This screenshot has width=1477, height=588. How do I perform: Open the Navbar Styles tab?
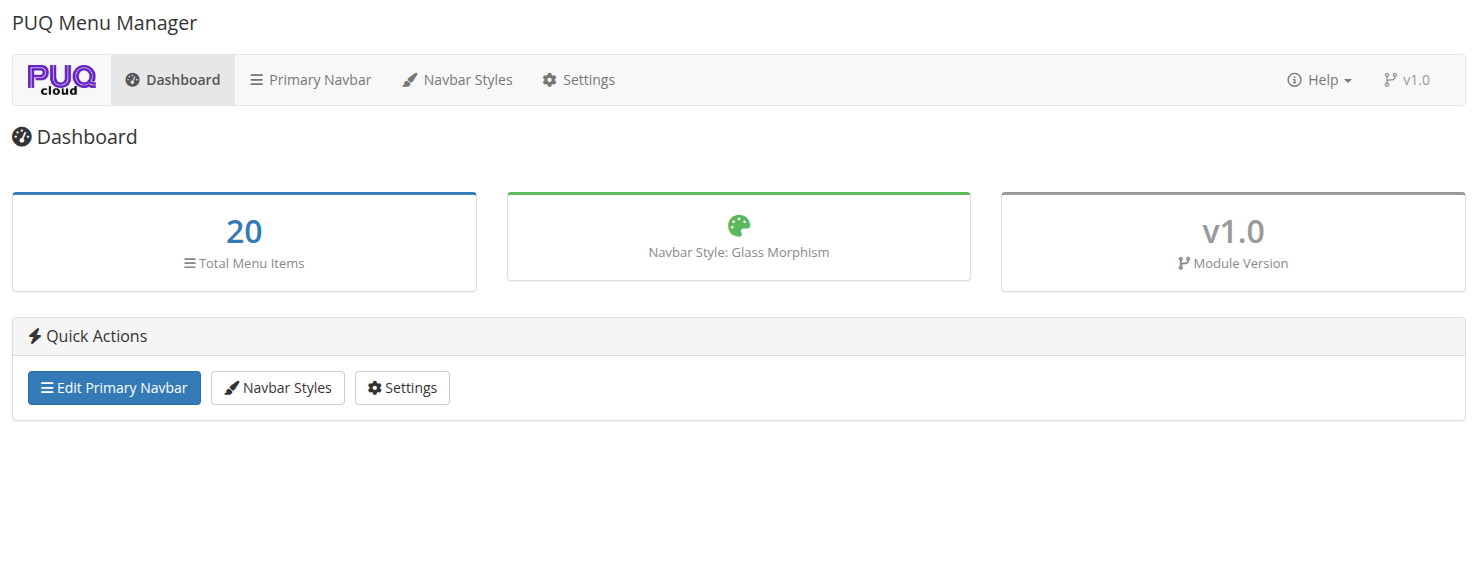tap(457, 79)
